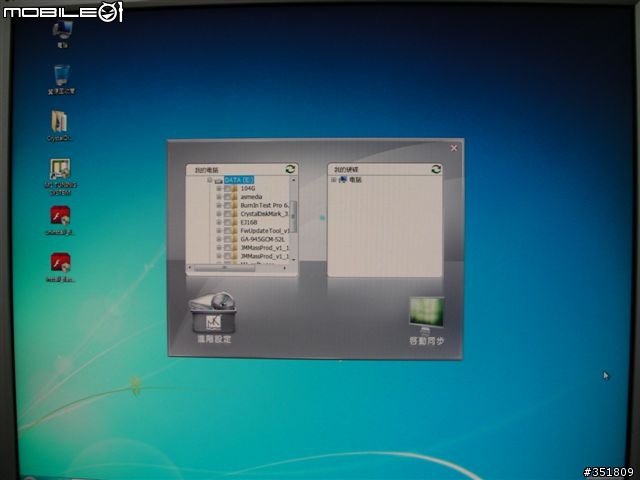Click folder icon beside 104G
The image size is (640, 480).
click(x=235, y=189)
